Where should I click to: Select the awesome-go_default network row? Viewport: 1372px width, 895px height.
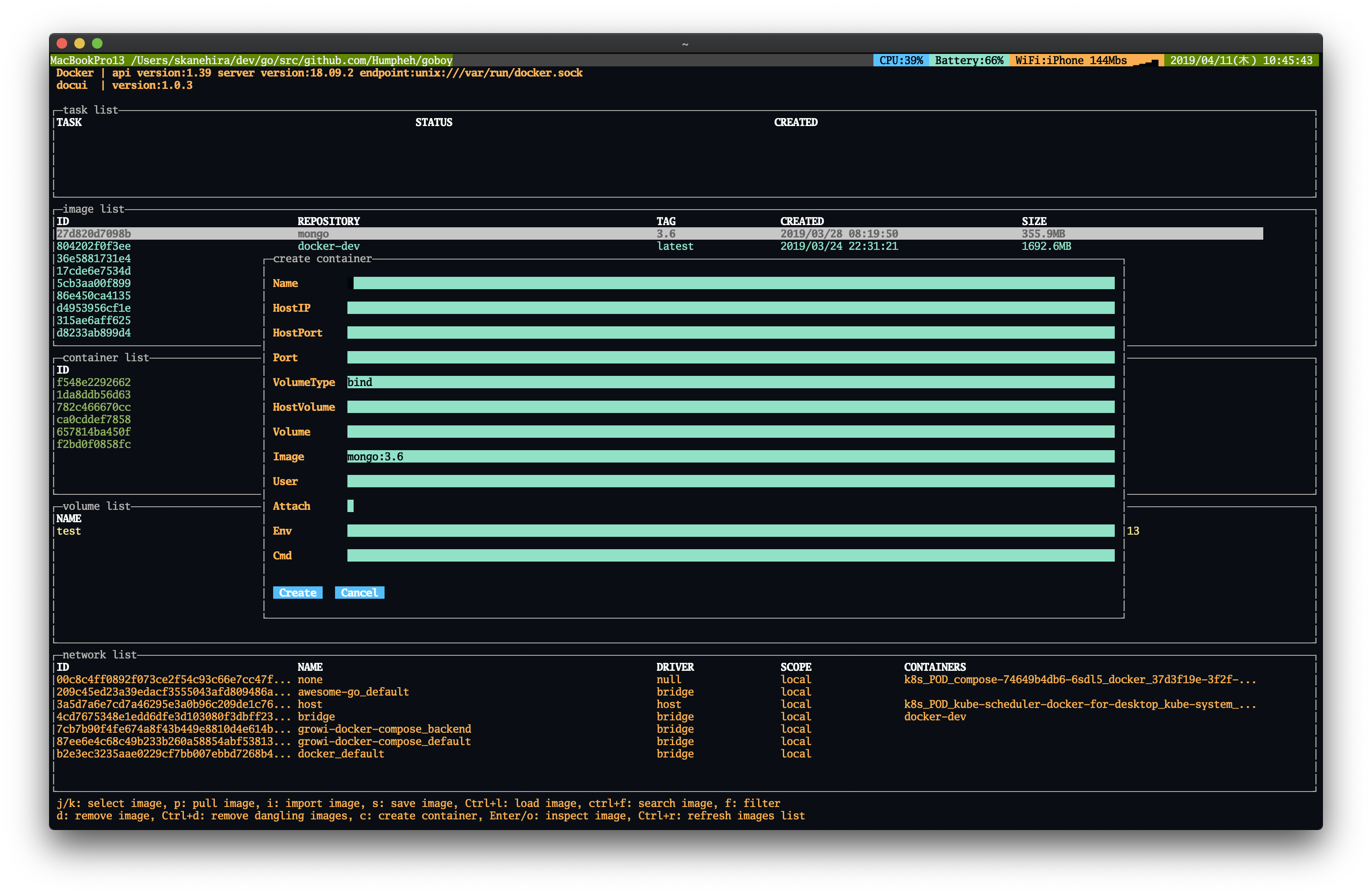tap(353, 692)
